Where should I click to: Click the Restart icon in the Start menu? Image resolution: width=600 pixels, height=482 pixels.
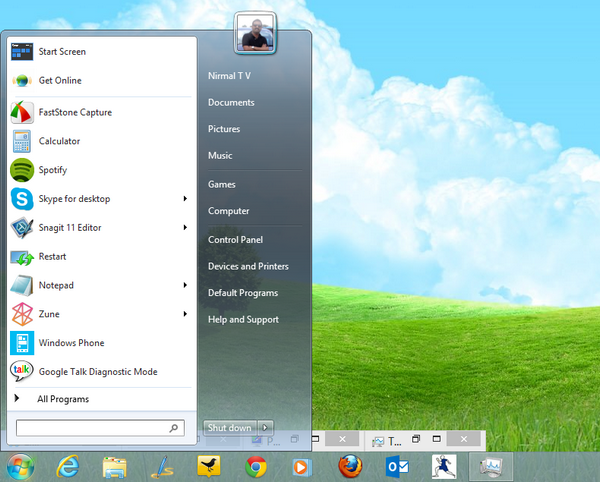22,257
